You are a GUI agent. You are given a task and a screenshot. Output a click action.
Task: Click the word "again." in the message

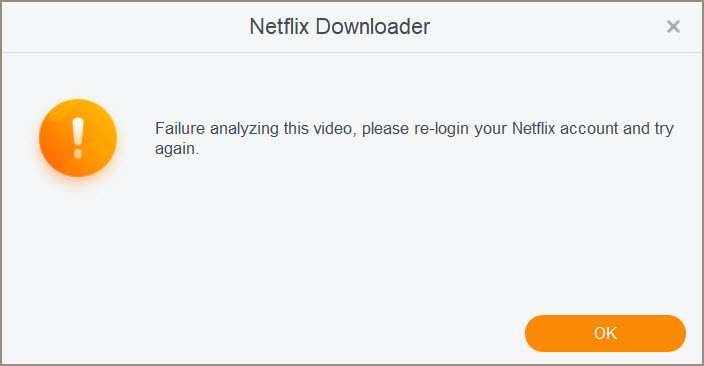pyautogui.click(x=177, y=149)
